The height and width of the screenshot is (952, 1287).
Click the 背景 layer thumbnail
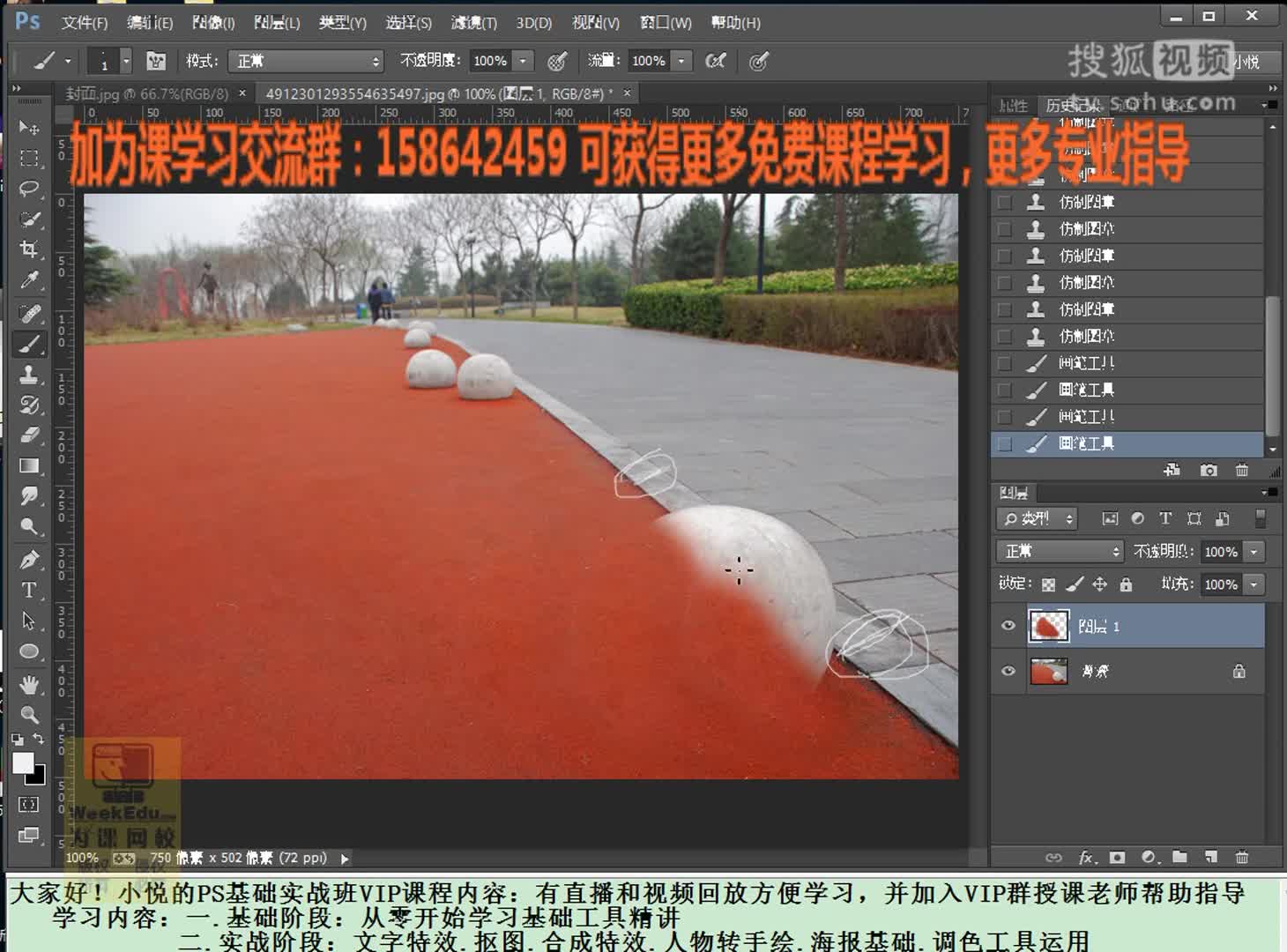coord(1049,672)
